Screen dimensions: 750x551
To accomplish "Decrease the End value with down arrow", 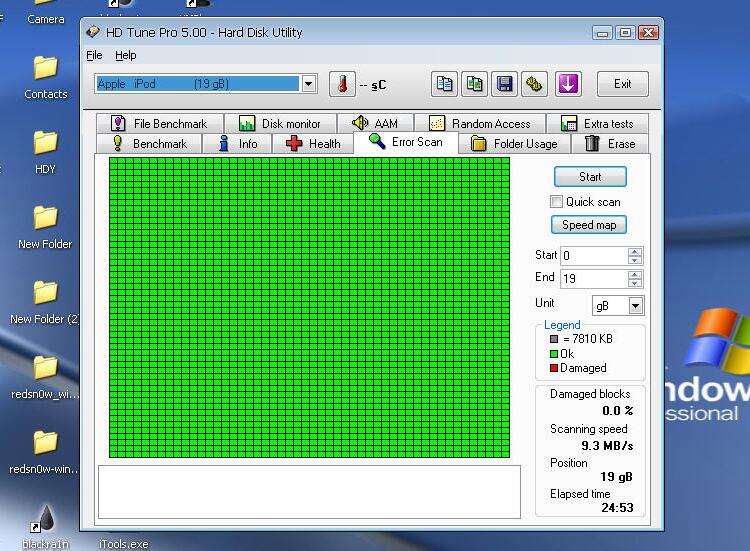I will pos(634,284).
